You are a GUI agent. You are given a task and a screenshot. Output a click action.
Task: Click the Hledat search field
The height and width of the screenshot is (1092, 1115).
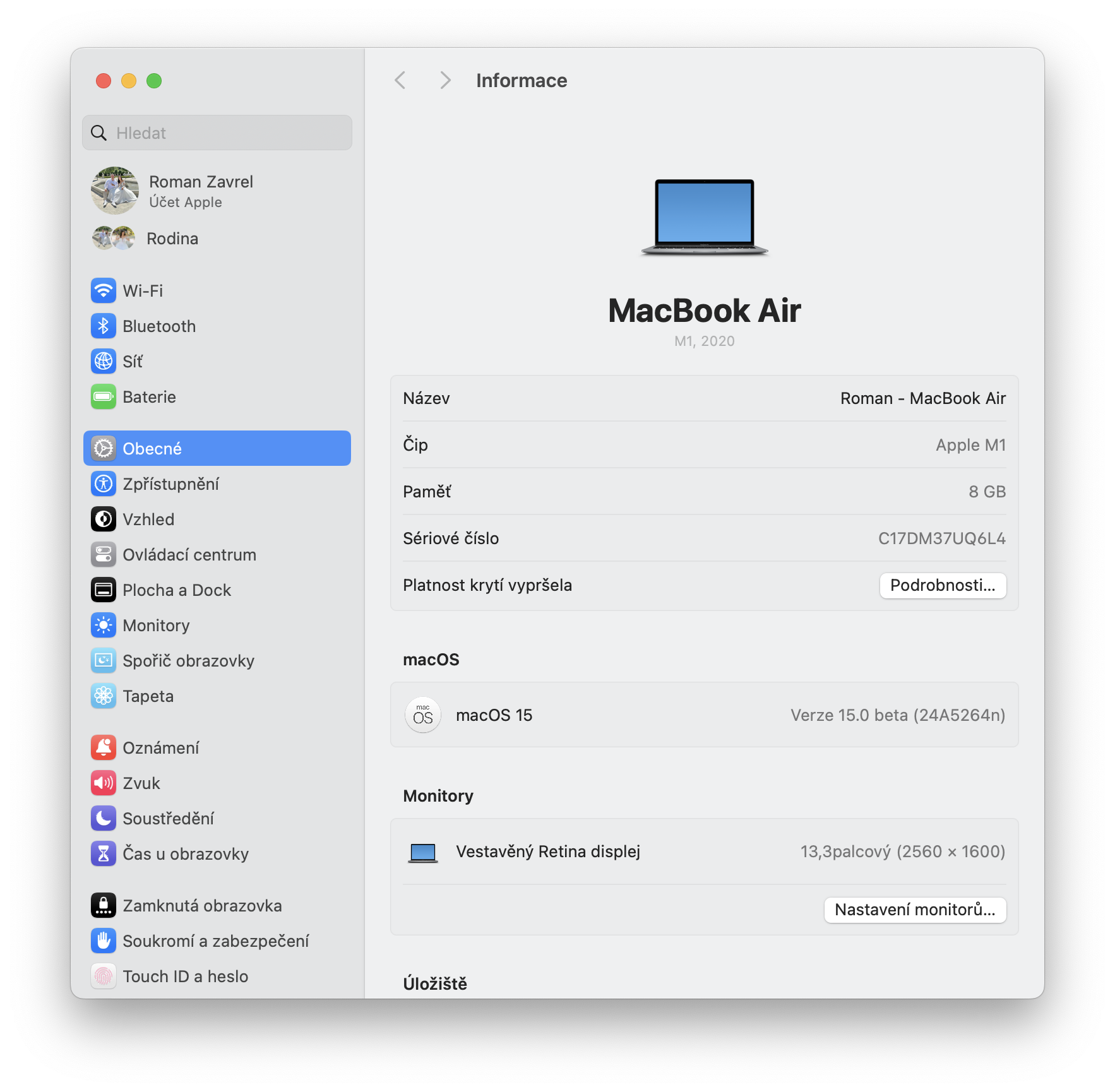pos(217,133)
